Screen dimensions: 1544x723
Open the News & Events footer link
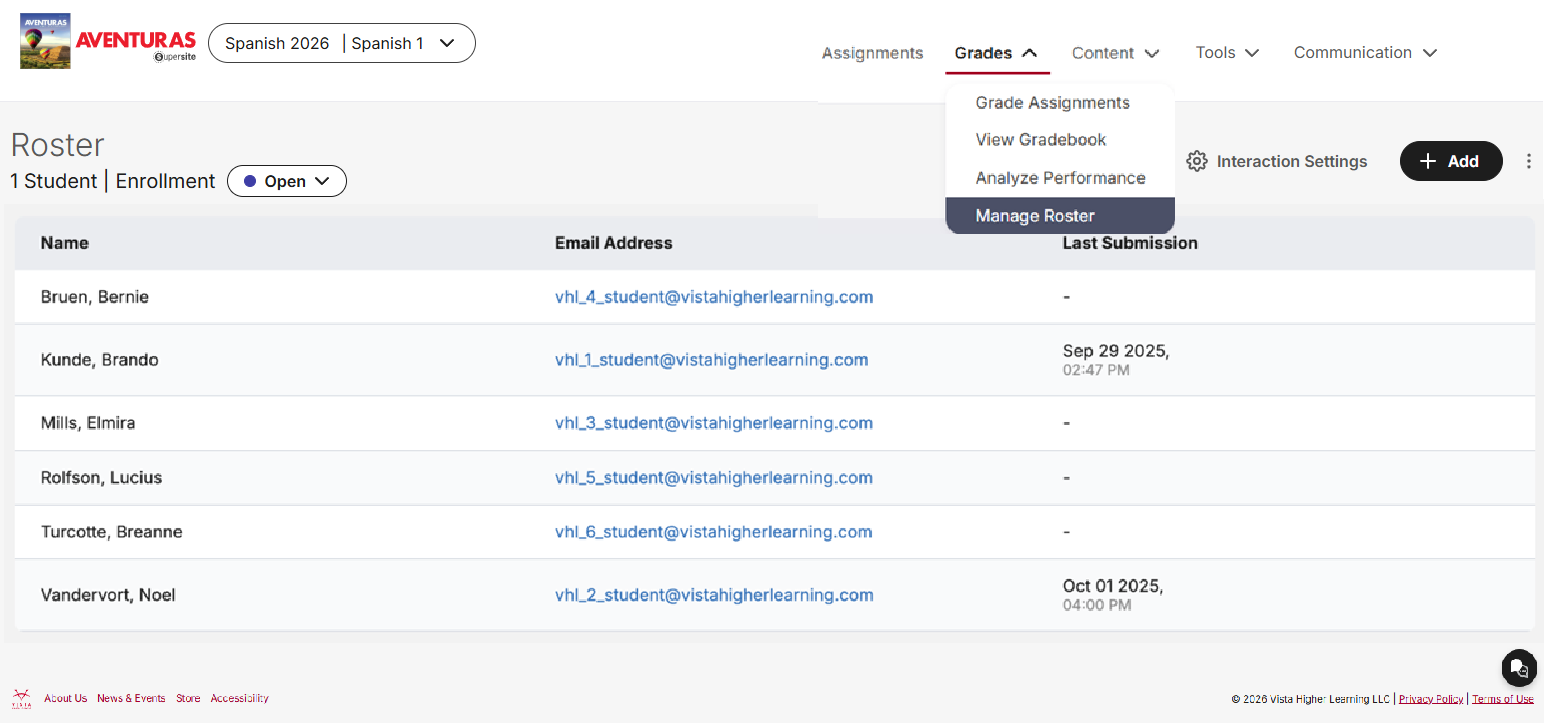(131, 698)
